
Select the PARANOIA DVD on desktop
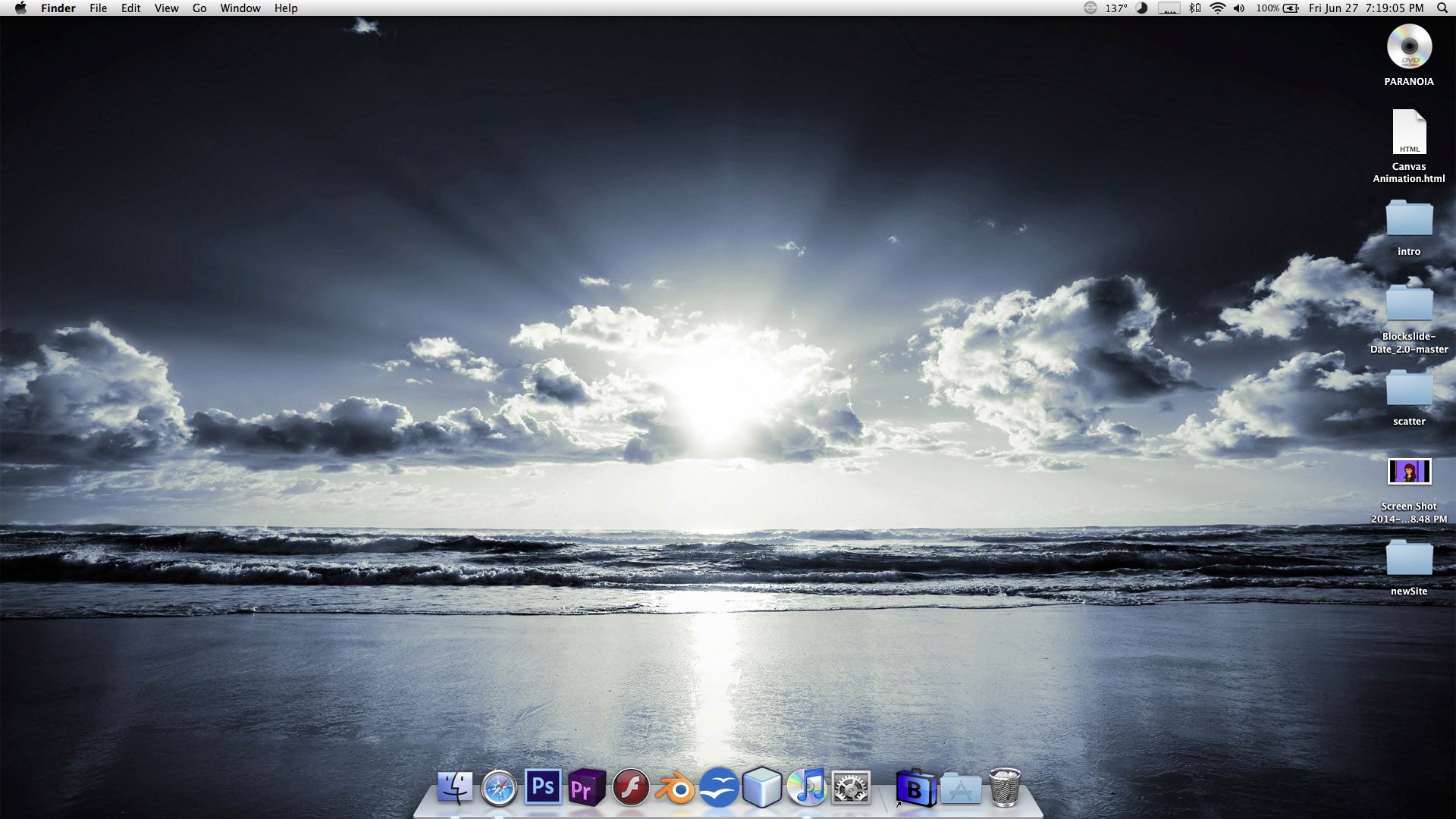pos(1409,47)
